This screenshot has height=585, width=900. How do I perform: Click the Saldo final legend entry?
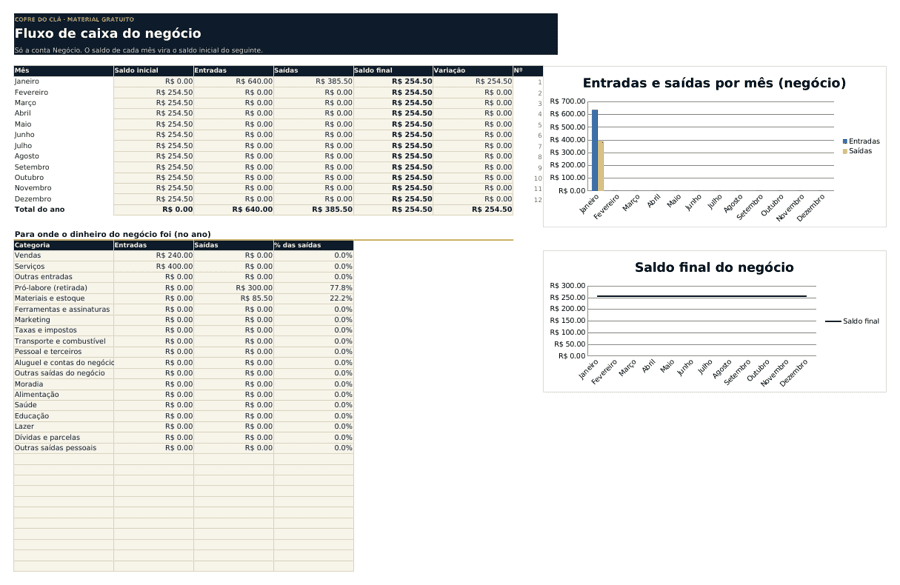[x=852, y=321]
